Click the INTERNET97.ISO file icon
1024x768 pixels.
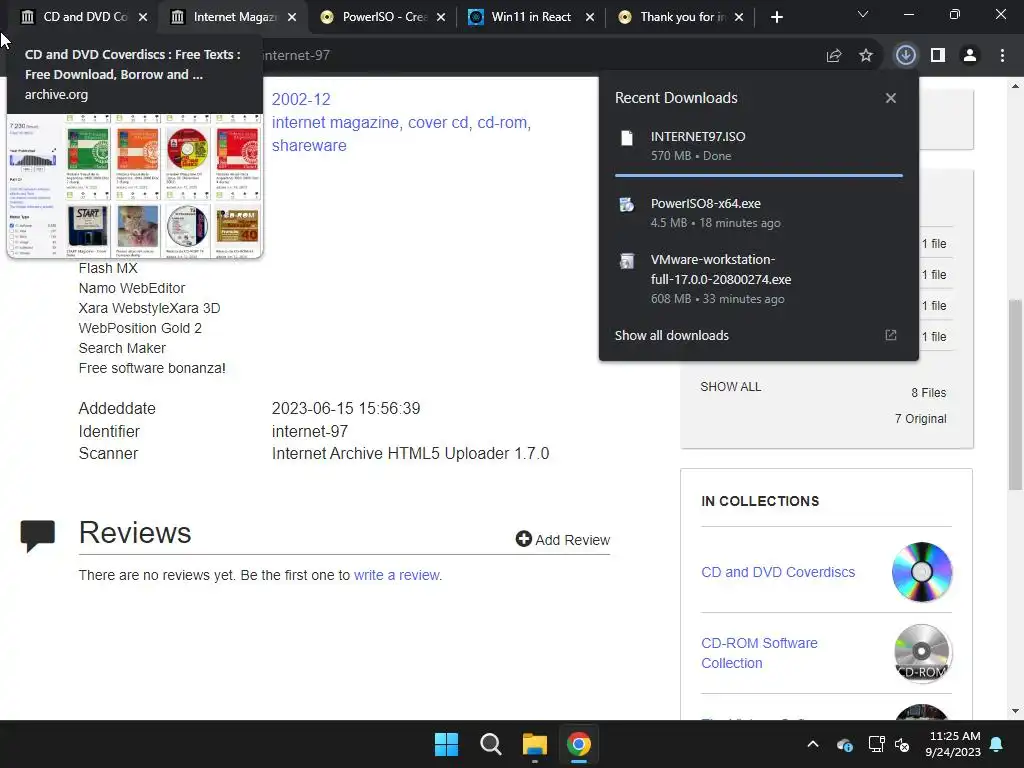point(627,138)
